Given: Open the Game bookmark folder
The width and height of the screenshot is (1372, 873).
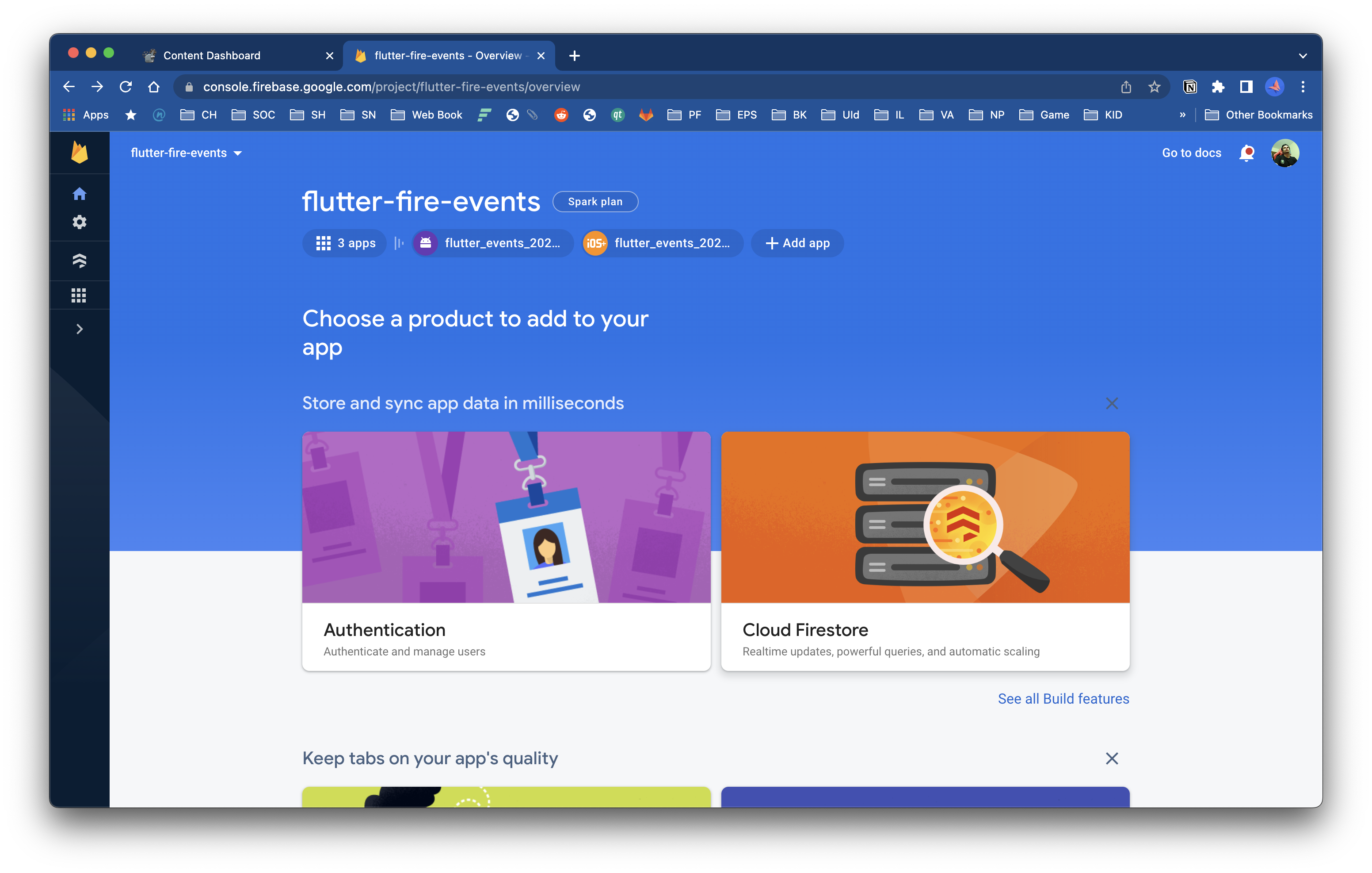Looking at the screenshot, I should [x=1044, y=115].
